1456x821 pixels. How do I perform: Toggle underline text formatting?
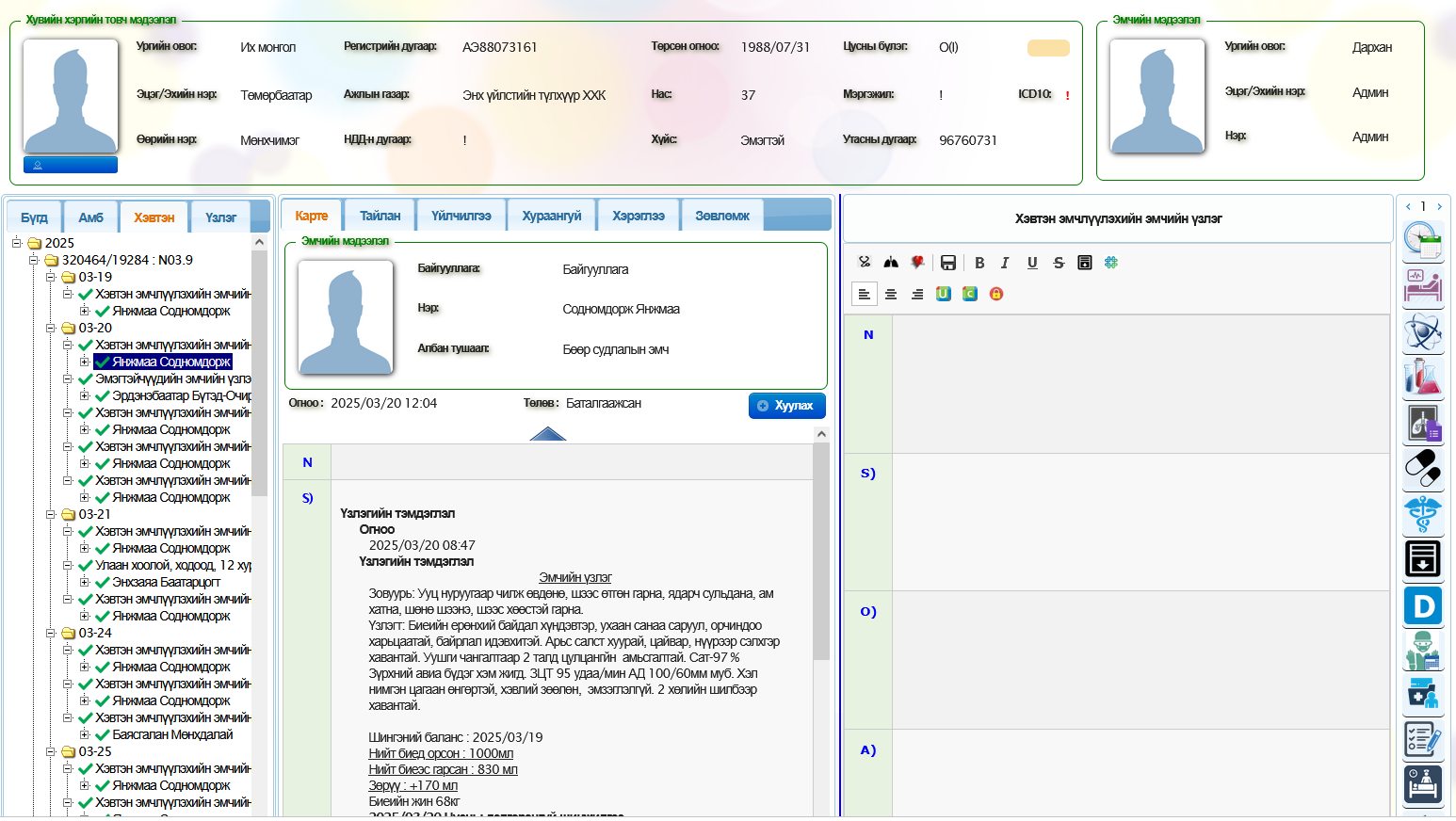tap(1032, 263)
